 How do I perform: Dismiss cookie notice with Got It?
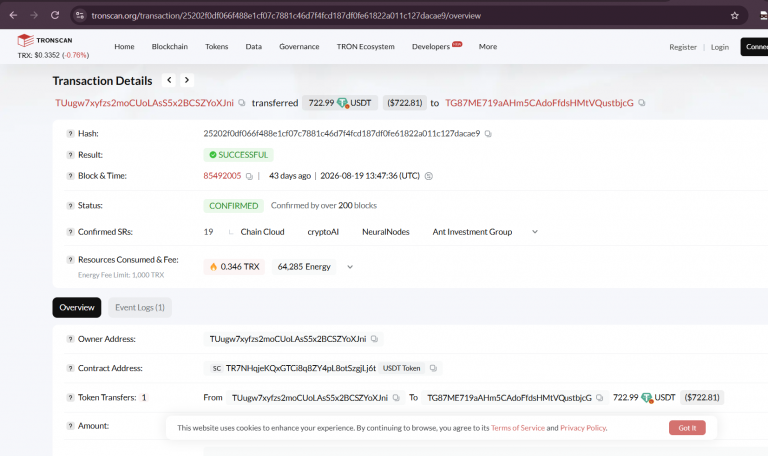click(687, 428)
